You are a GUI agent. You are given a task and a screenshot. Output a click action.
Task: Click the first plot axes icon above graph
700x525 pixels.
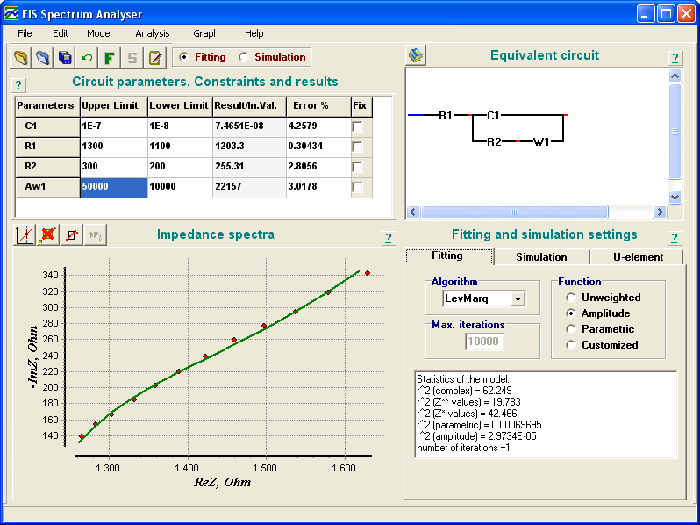pos(27,235)
